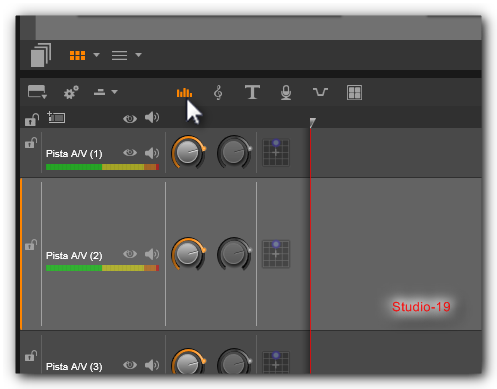Toggle lock on Pista A/V (3)
This screenshot has width=497, height=389.
31,356
